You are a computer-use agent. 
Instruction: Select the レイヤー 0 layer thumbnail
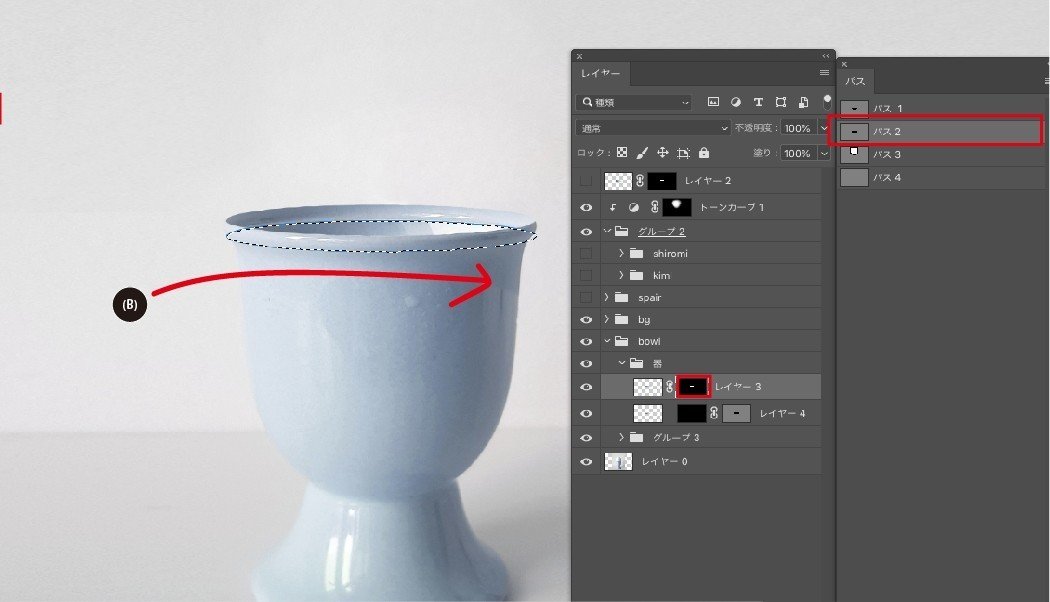coord(618,462)
